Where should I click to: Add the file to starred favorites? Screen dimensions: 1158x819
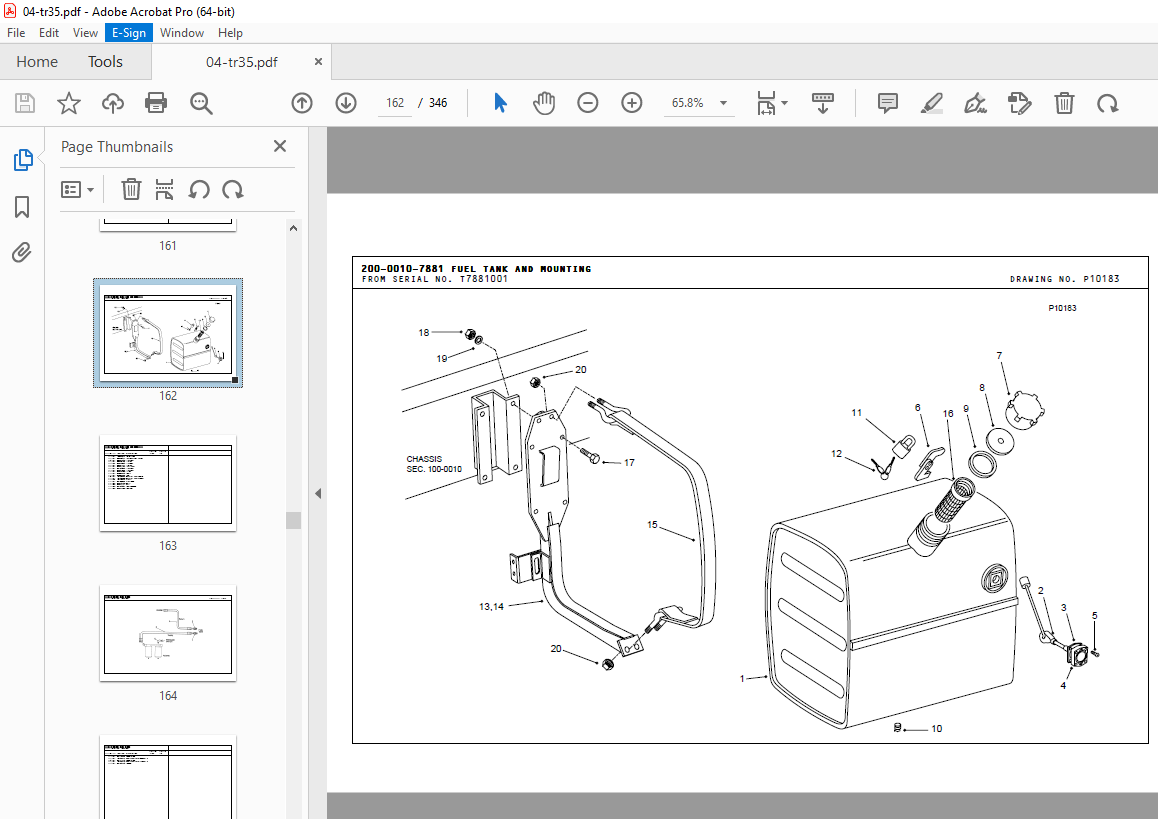[69, 103]
